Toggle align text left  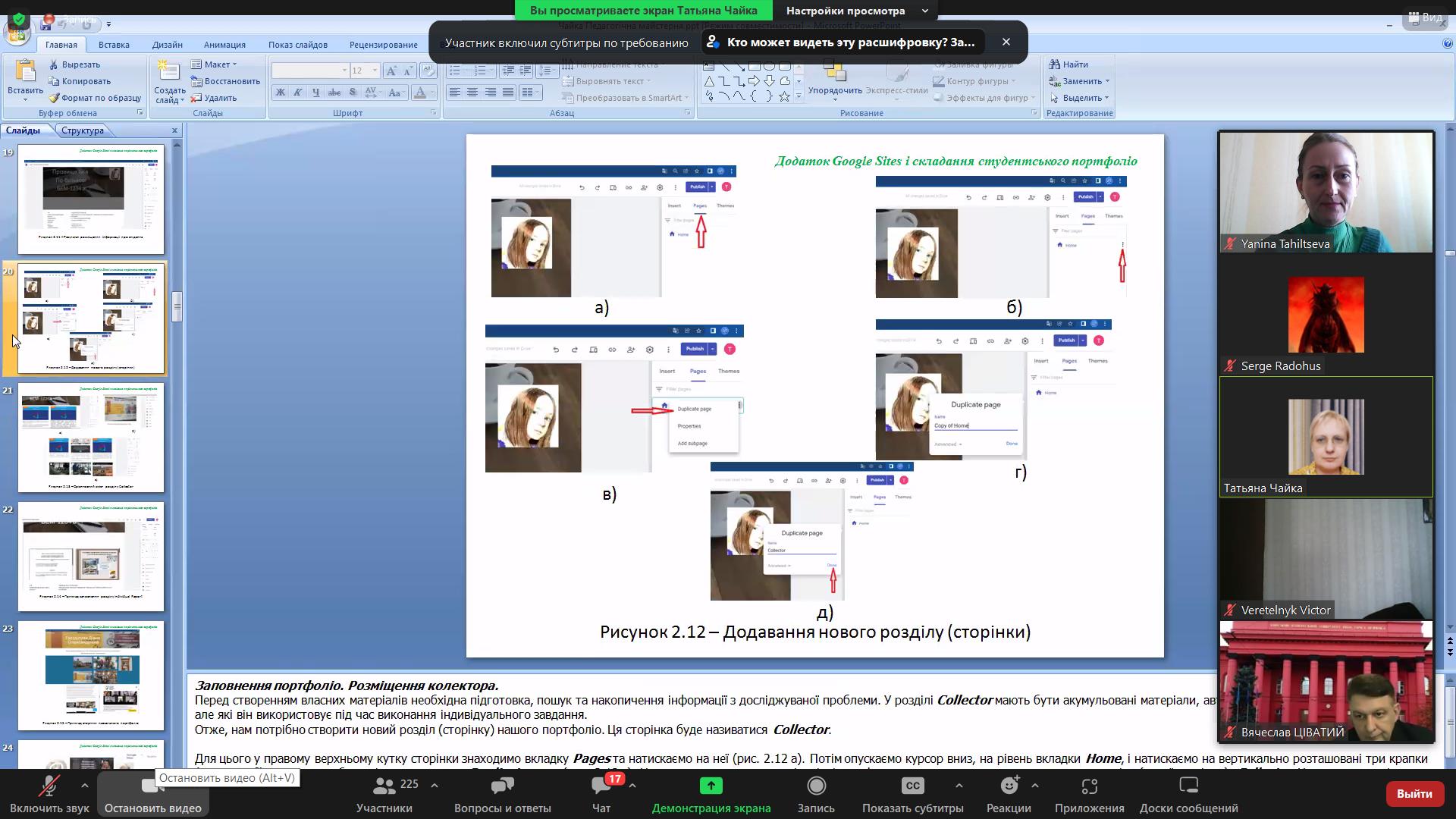pos(454,93)
